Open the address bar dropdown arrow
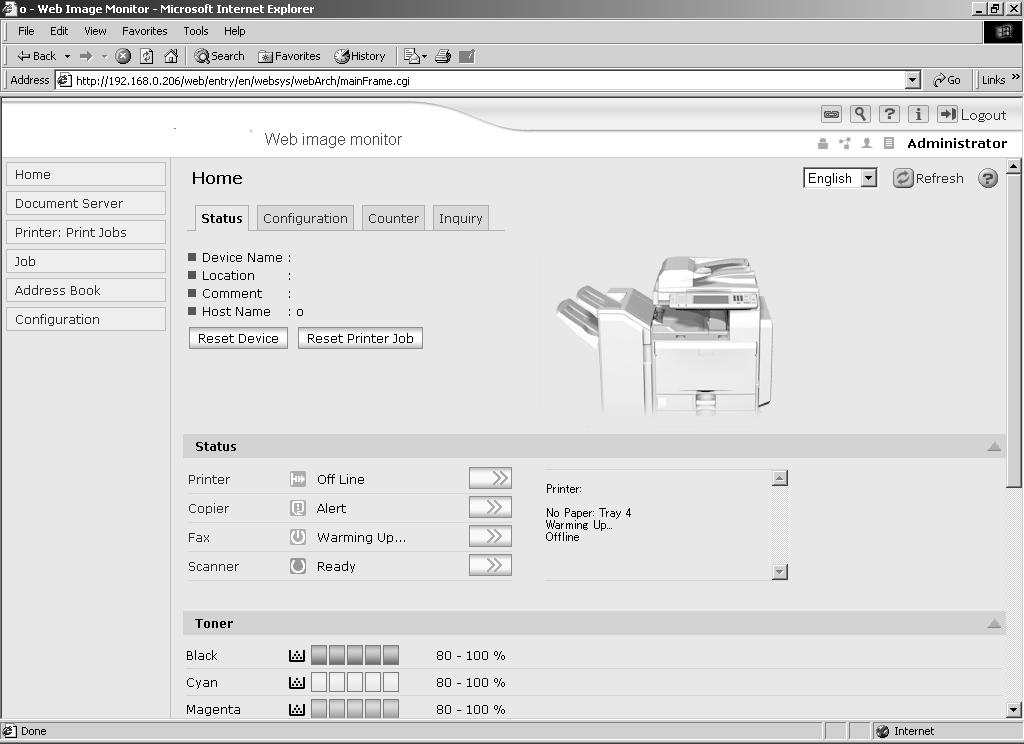1024x744 pixels. pyautogui.click(x=912, y=80)
